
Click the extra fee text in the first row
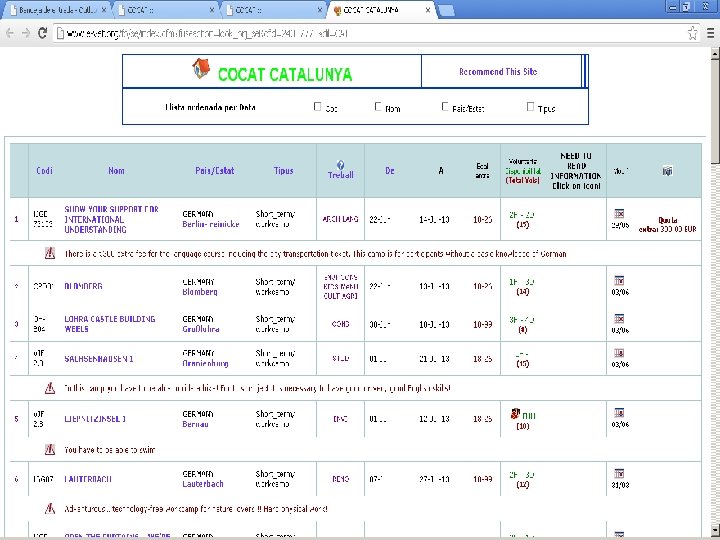(x=667, y=225)
